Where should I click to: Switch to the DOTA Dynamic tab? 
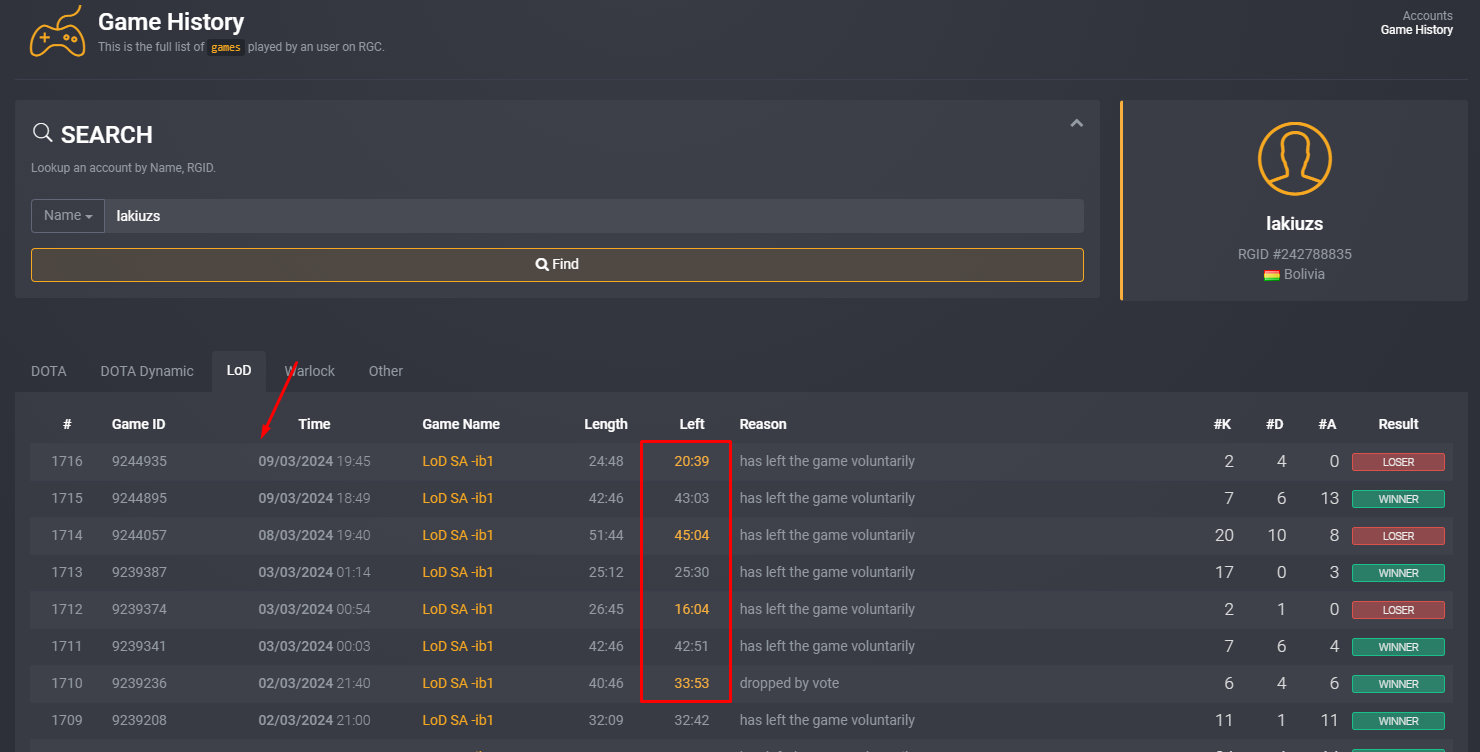click(147, 371)
